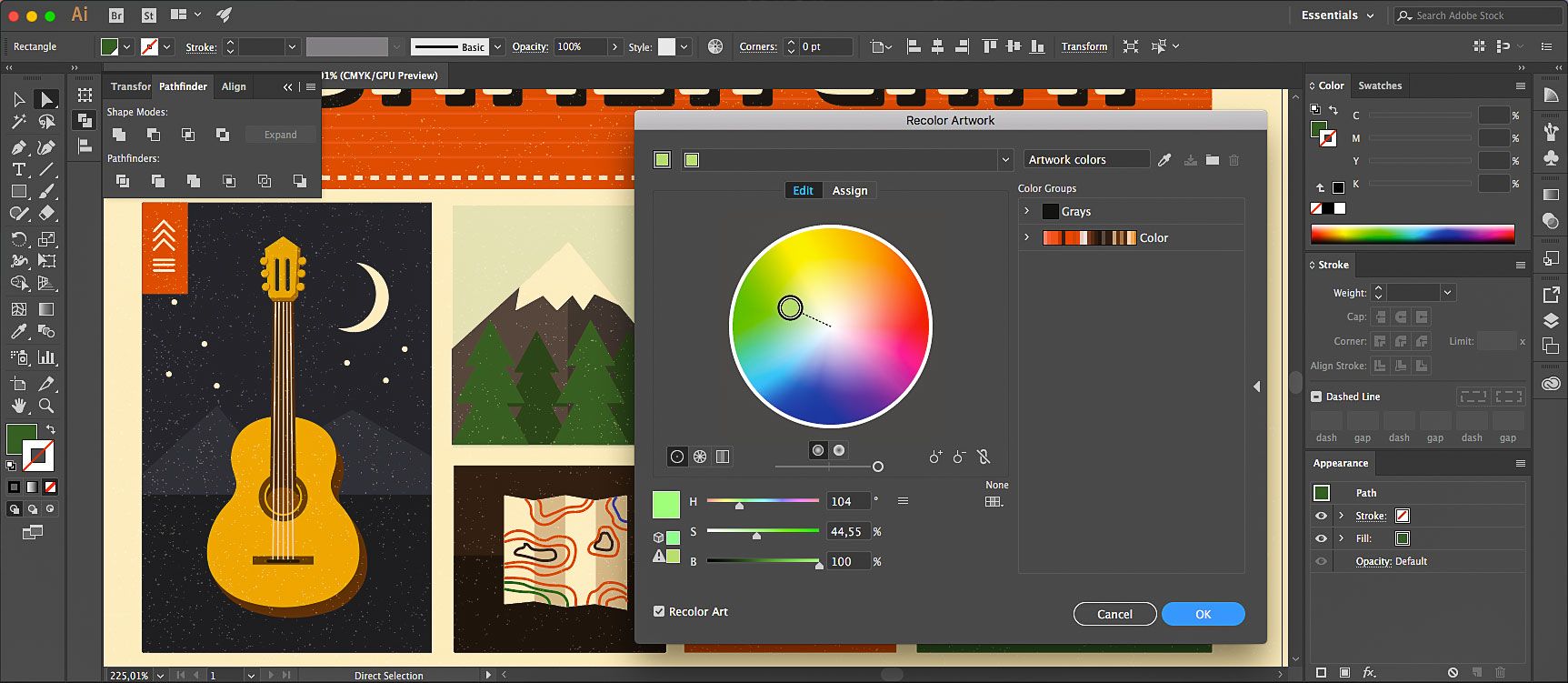This screenshot has height=683, width=1568.
Task: Display color bars view
Action: (x=723, y=457)
